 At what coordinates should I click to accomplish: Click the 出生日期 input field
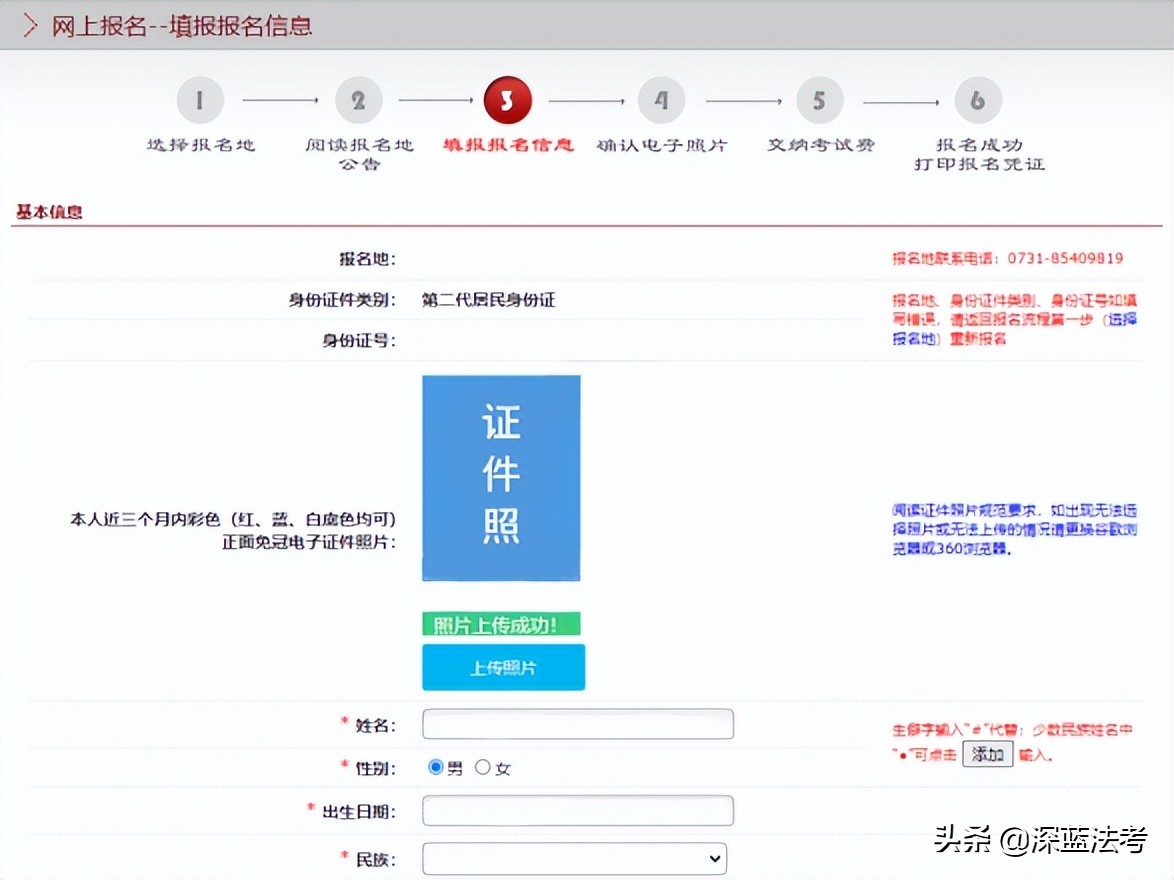(577, 811)
